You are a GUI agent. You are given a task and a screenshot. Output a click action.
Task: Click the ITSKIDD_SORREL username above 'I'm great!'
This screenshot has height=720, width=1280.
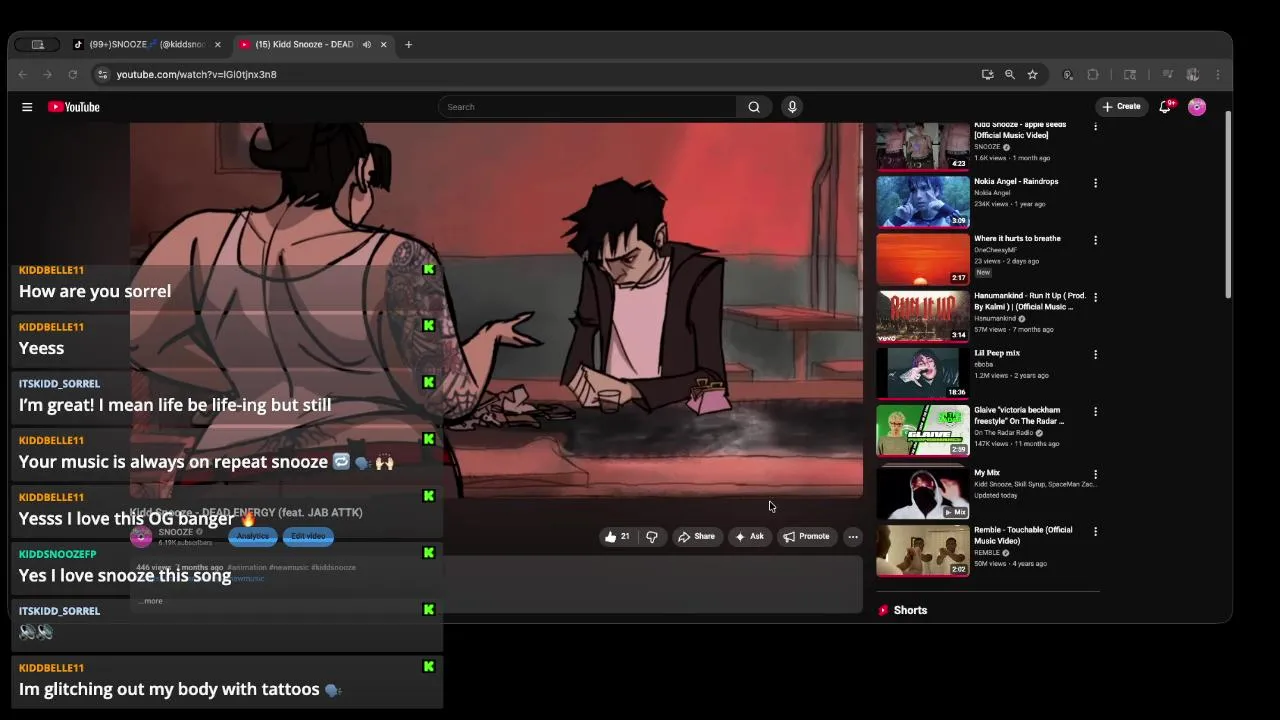59,384
